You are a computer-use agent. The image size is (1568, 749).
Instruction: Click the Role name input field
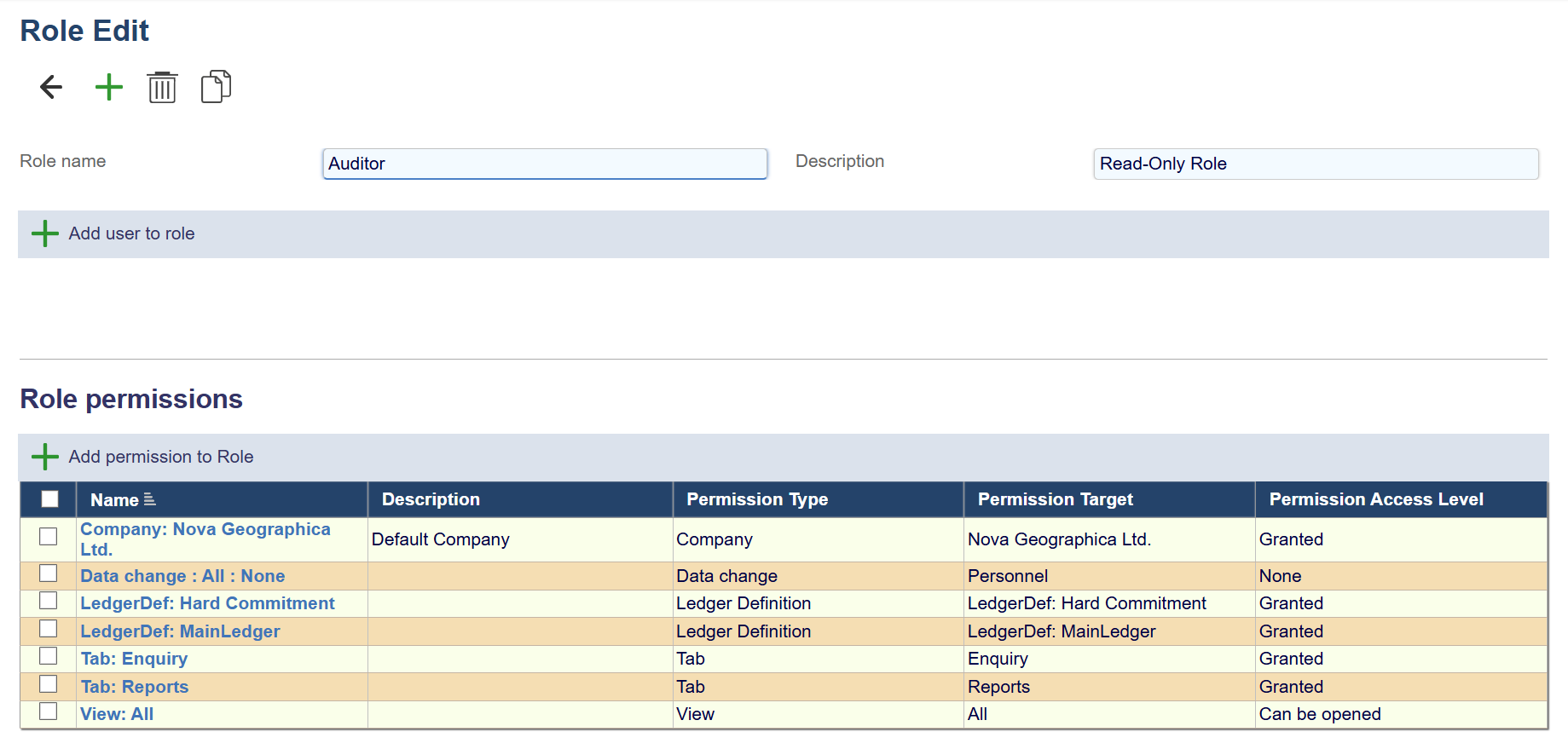(544, 164)
